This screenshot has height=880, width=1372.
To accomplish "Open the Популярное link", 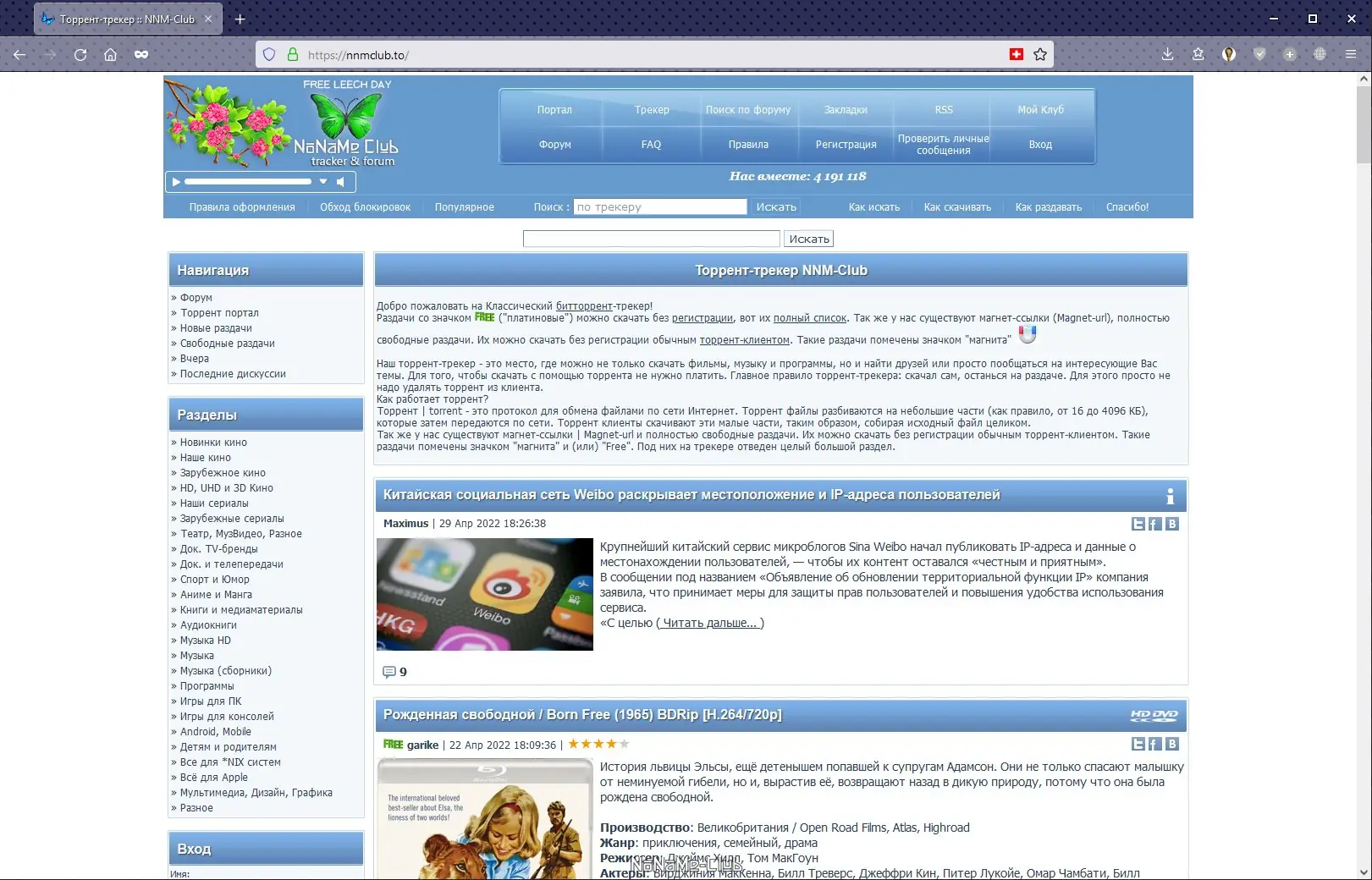I will (465, 207).
